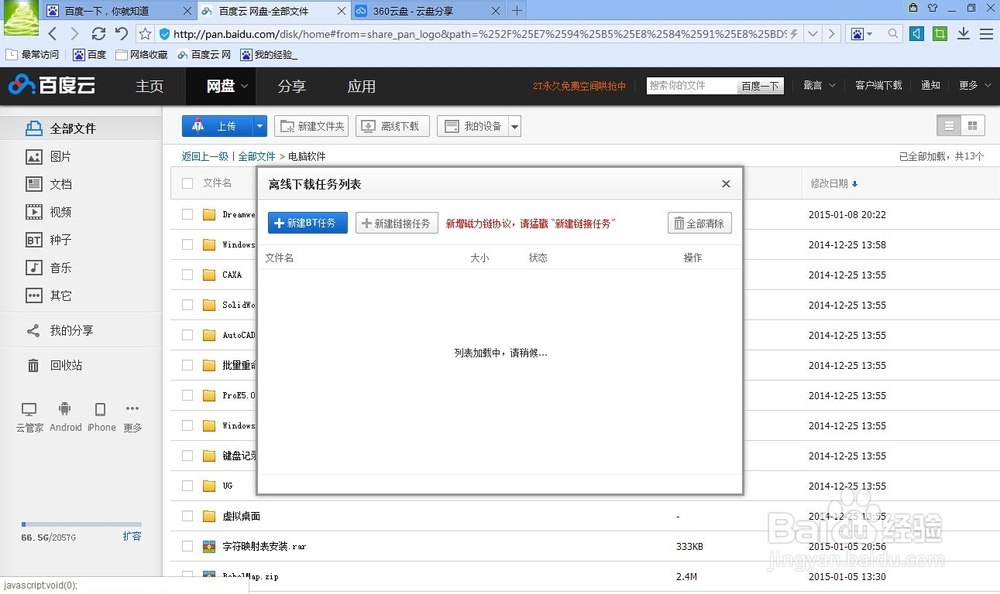Click 新建文件夹 button
Image resolution: width=1000 pixels, height=594 pixels.
[x=311, y=126]
